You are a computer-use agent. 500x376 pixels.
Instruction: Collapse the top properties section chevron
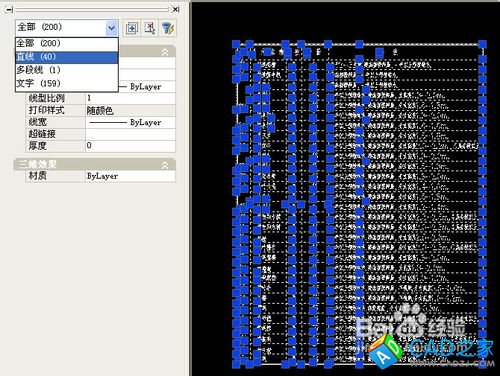tap(165, 52)
